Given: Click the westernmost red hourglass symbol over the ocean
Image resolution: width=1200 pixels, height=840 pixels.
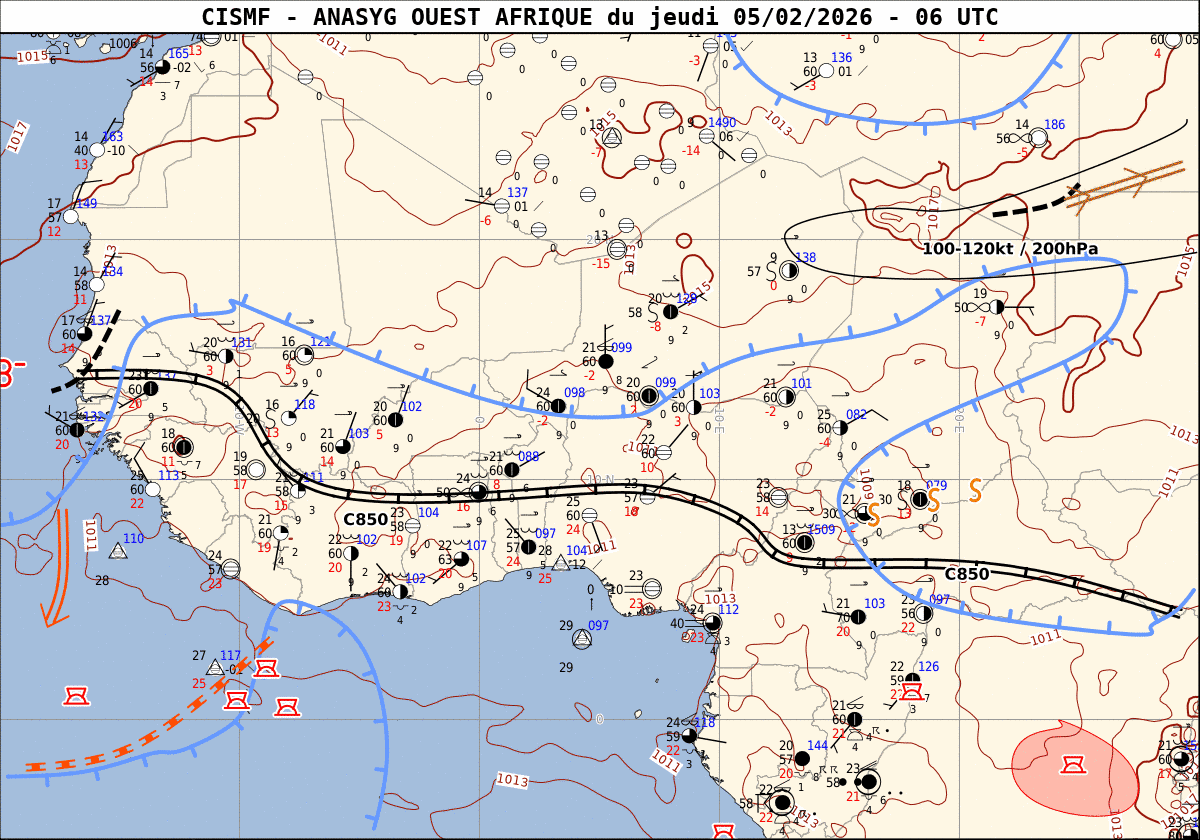Looking at the screenshot, I should click(x=76, y=695).
